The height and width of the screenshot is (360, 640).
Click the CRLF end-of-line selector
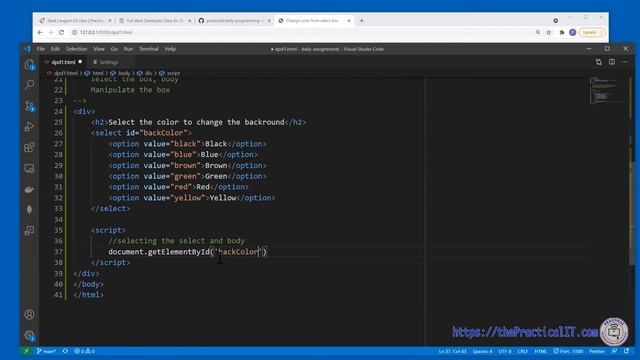pos(522,351)
